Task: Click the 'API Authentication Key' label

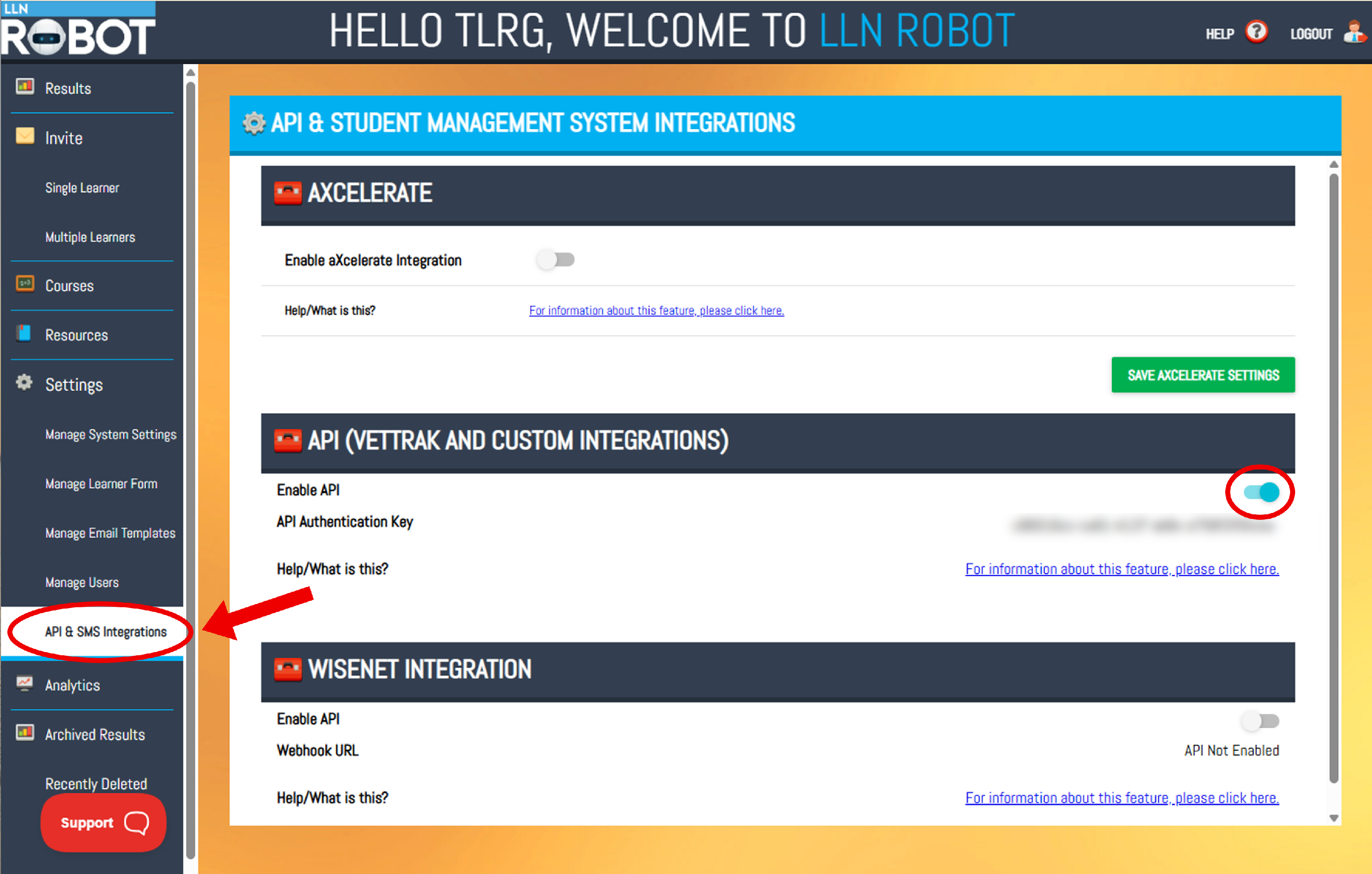Action: 345,522
